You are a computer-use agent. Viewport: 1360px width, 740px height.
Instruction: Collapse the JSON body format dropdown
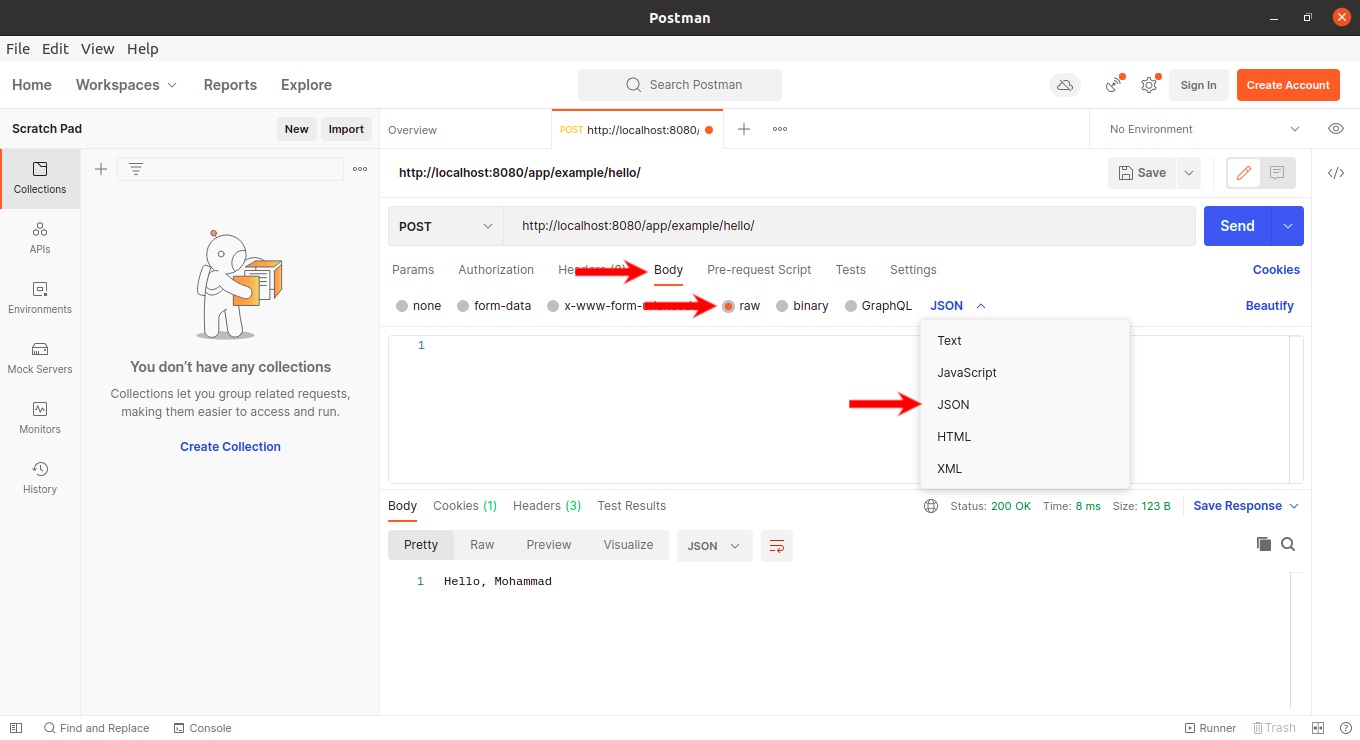[x=957, y=306]
